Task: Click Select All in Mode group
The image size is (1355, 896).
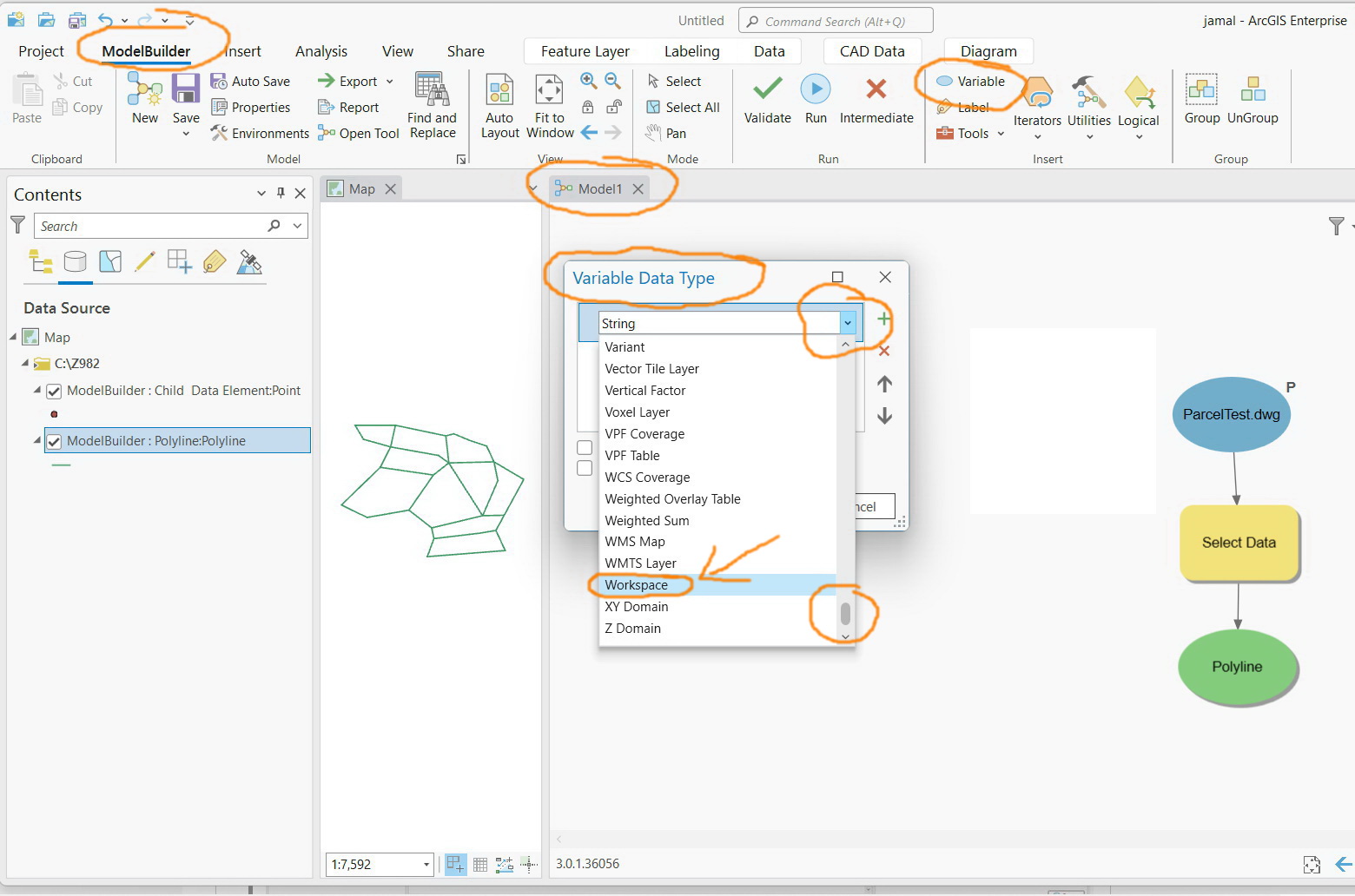Action: pos(683,107)
